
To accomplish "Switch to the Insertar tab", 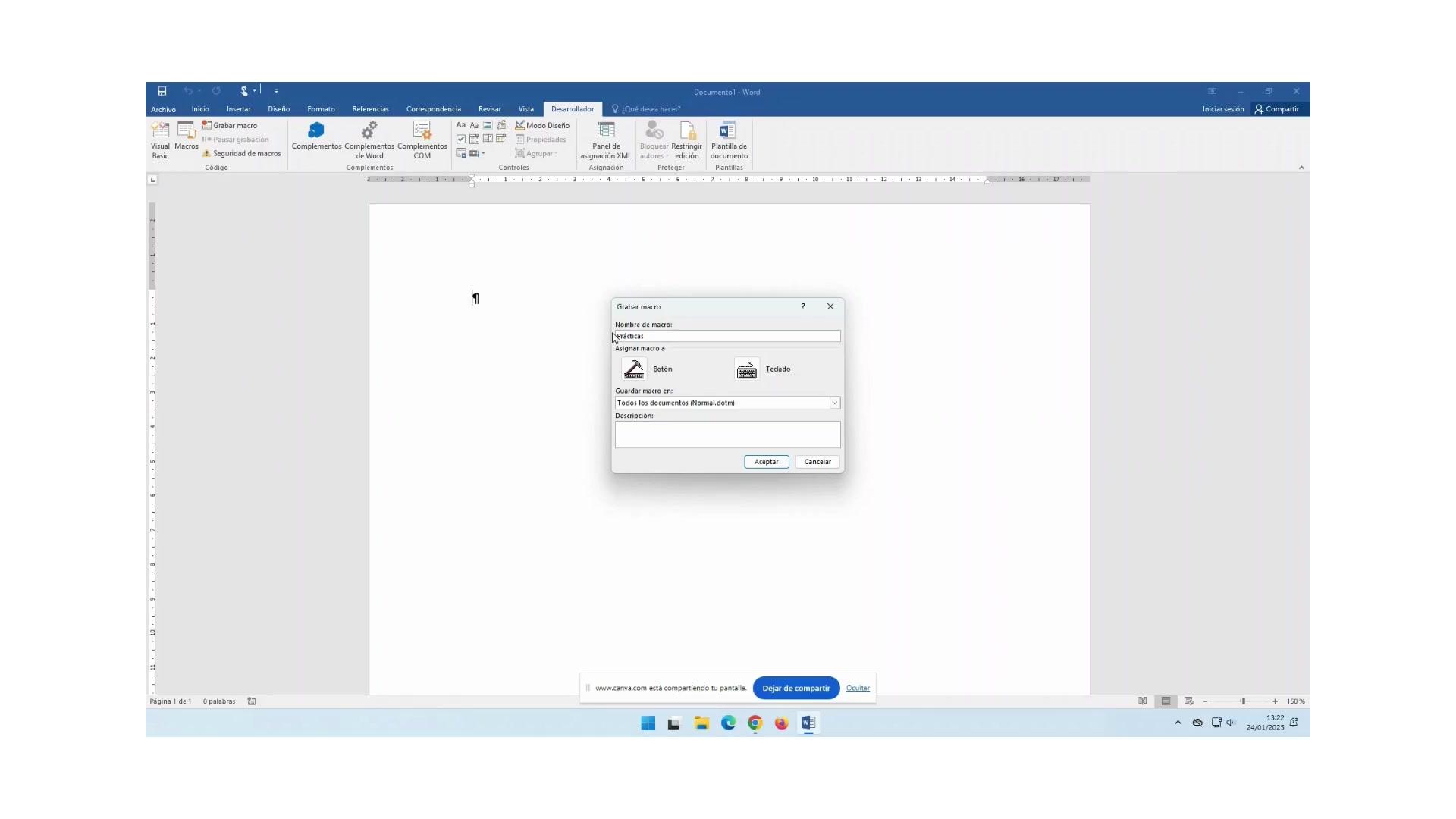I will (238, 109).
